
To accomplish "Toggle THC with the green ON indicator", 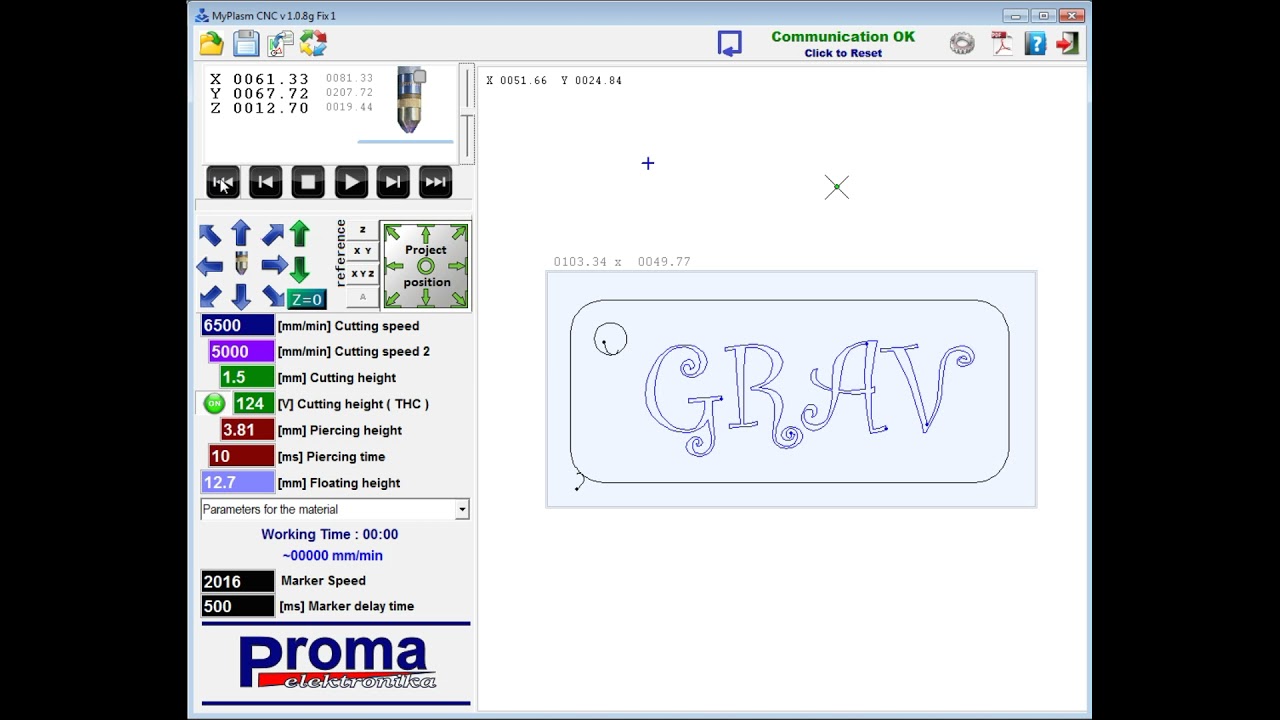I will [214, 404].
